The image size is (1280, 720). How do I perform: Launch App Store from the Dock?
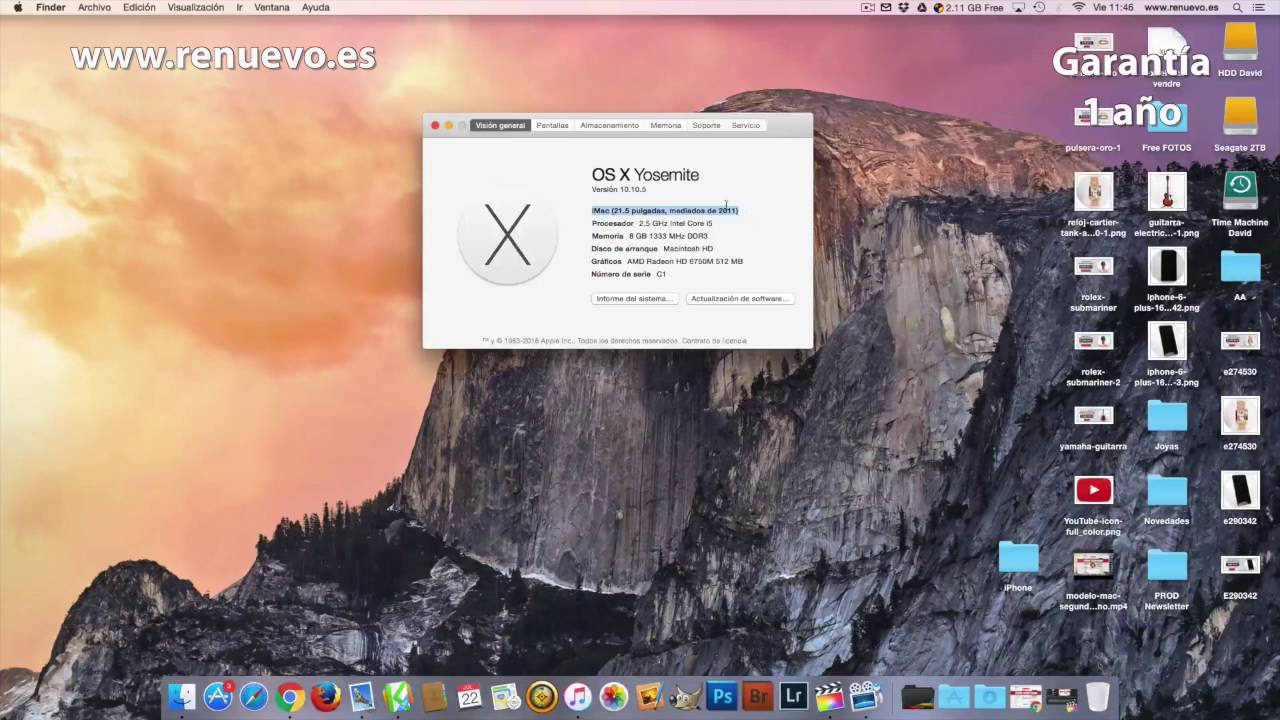point(218,696)
